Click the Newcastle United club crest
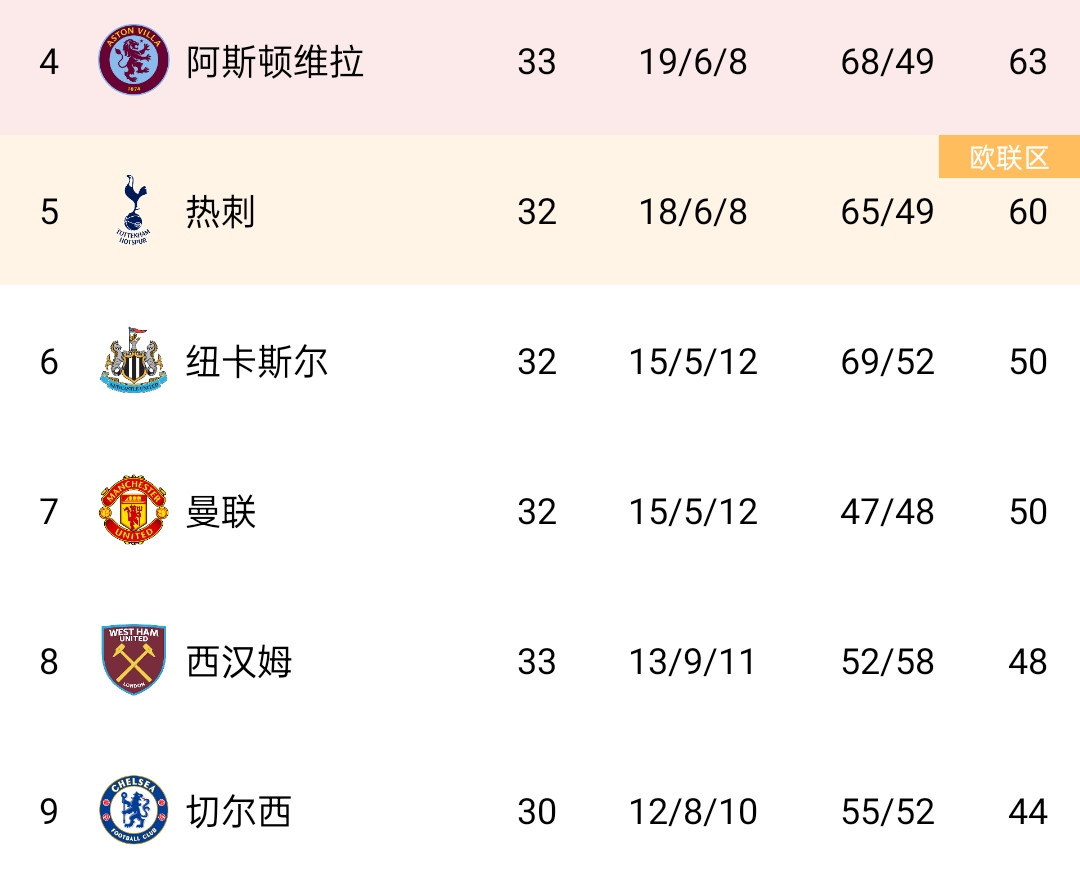This screenshot has height=870, width=1080. coord(134,361)
